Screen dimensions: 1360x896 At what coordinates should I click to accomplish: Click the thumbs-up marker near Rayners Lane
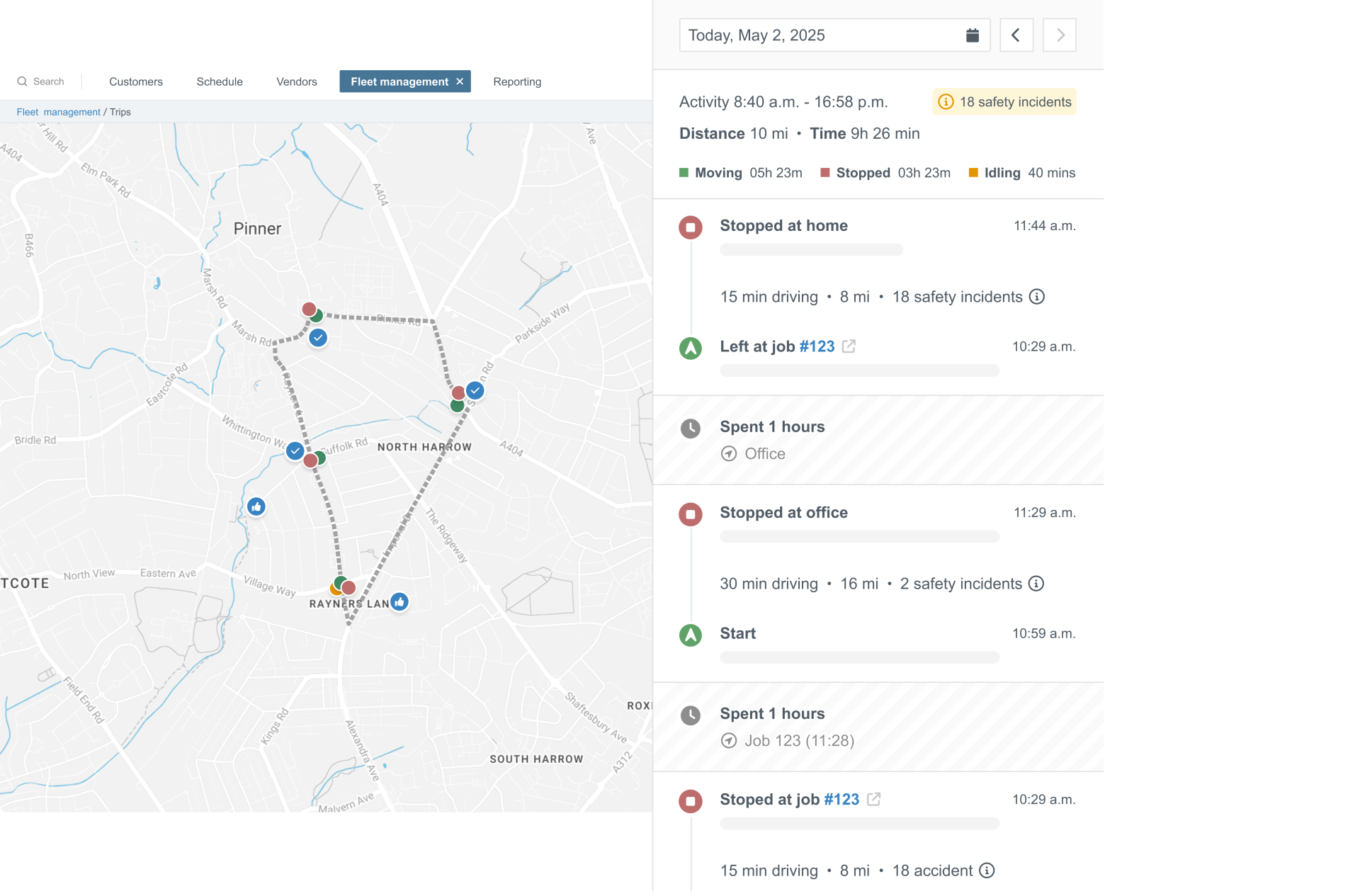(x=399, y=602)
